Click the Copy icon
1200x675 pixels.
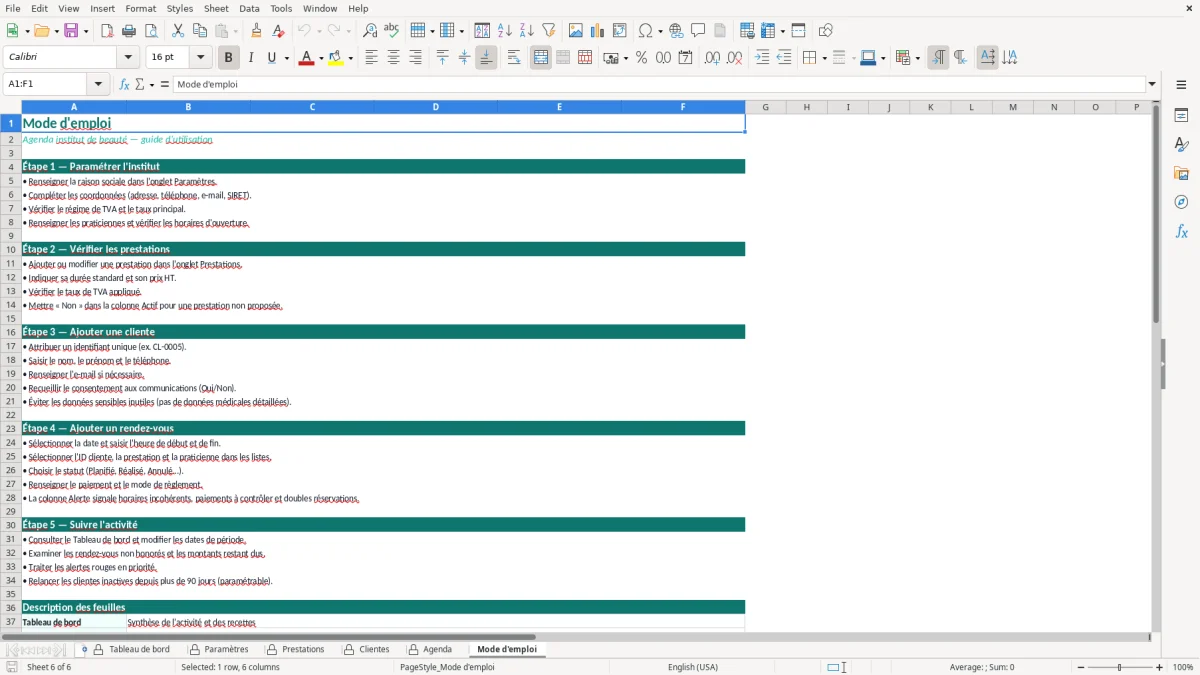coord(199,31)
